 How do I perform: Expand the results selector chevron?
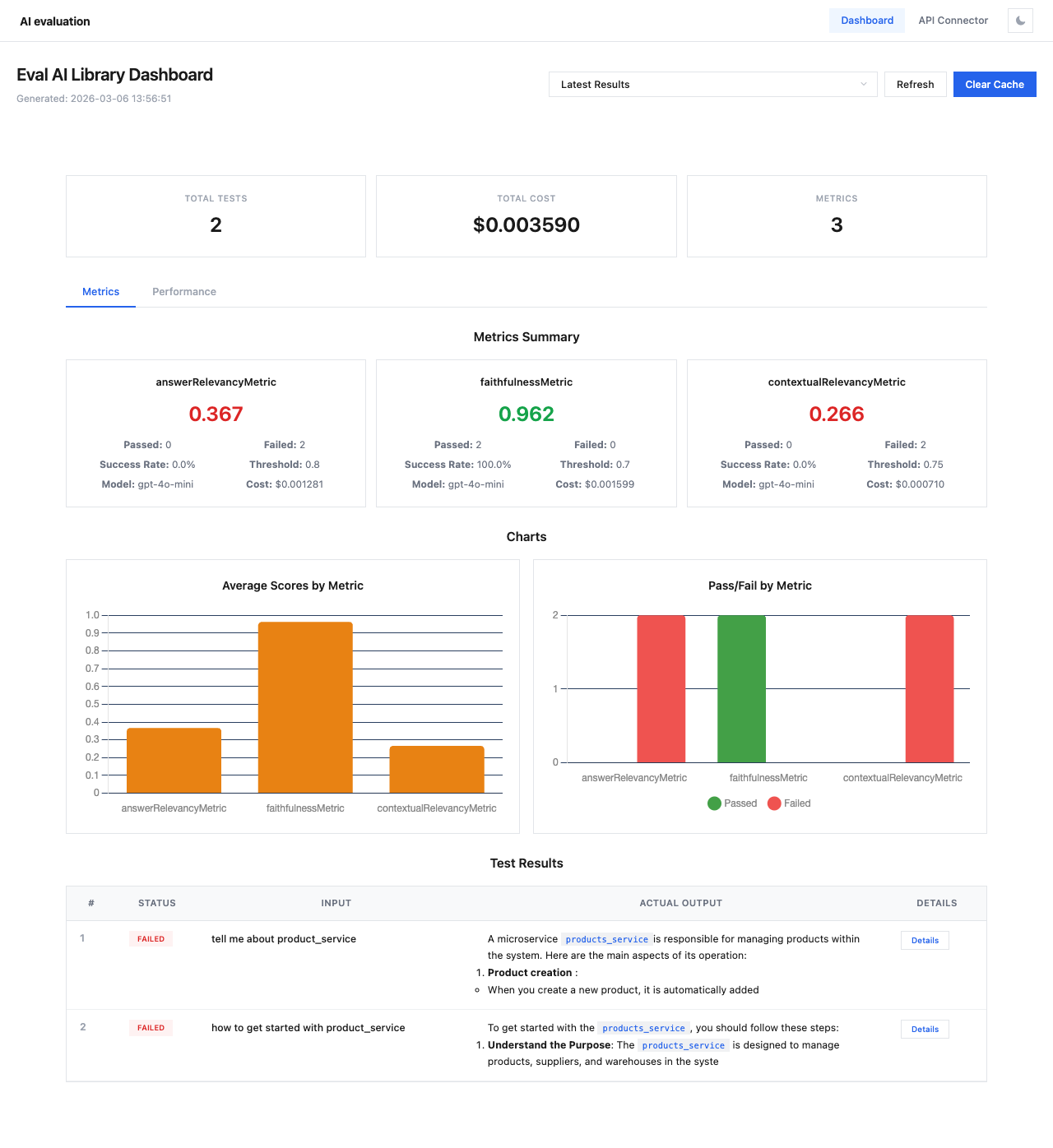pos(863,84)
